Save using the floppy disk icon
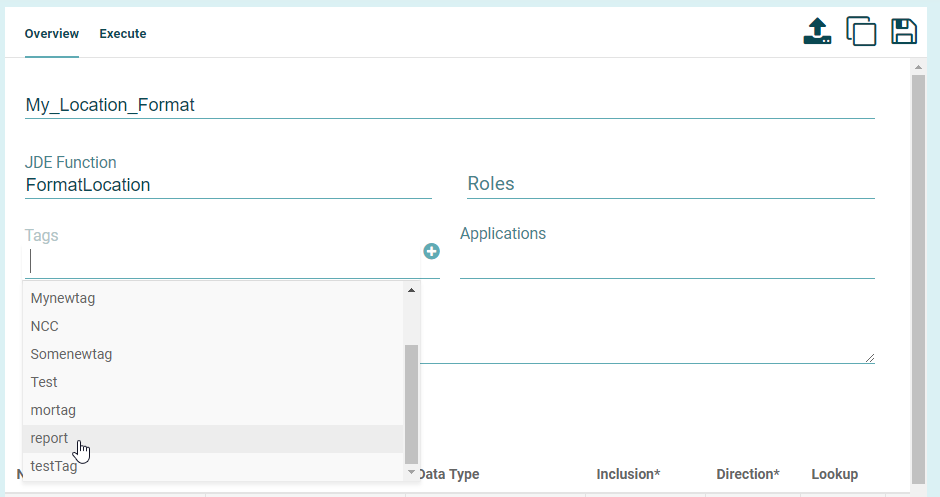The width and height of the screenshot is (940, 497). [904, 31]
